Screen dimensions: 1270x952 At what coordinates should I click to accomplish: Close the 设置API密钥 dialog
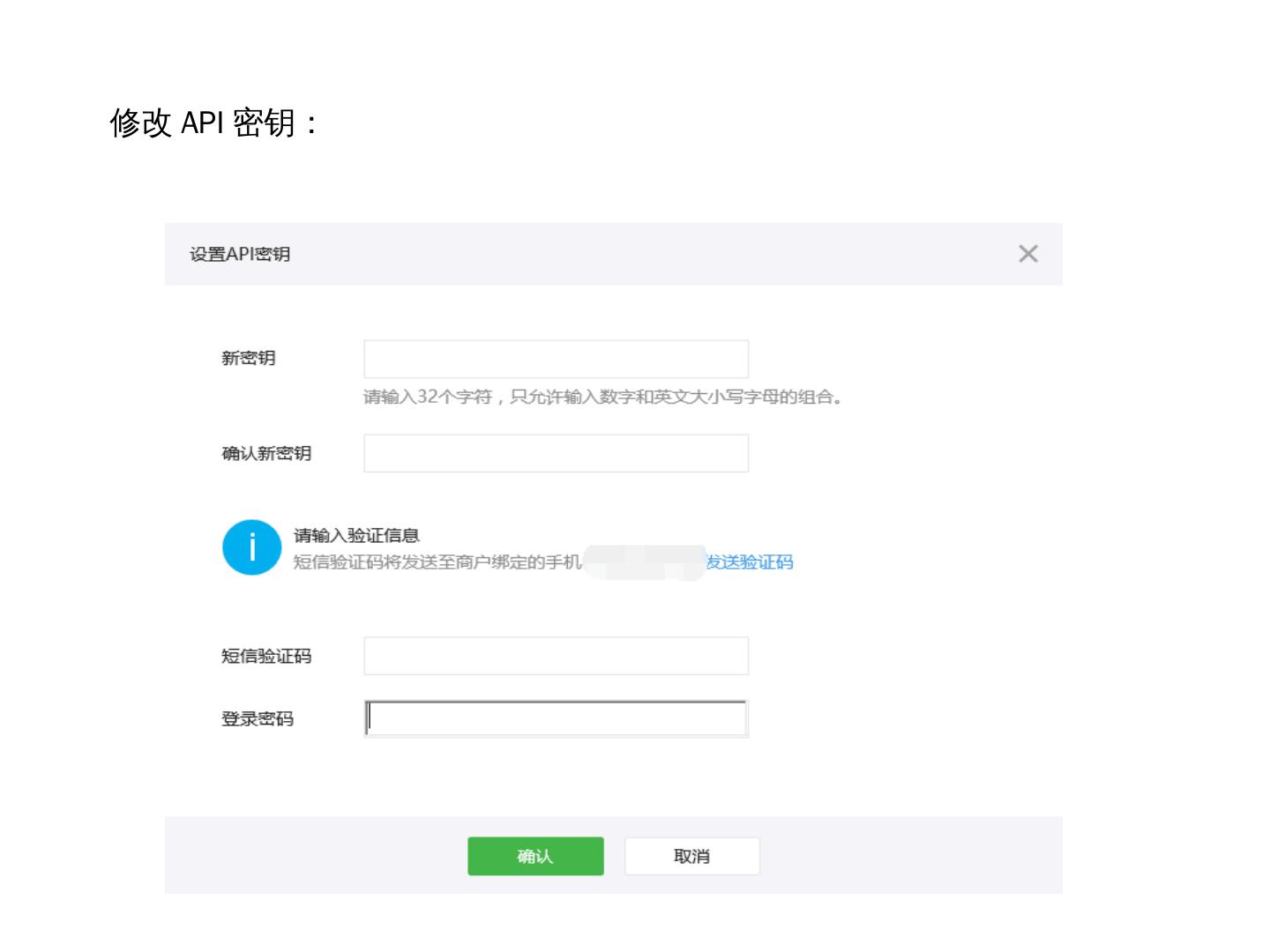coord(1027,254)
